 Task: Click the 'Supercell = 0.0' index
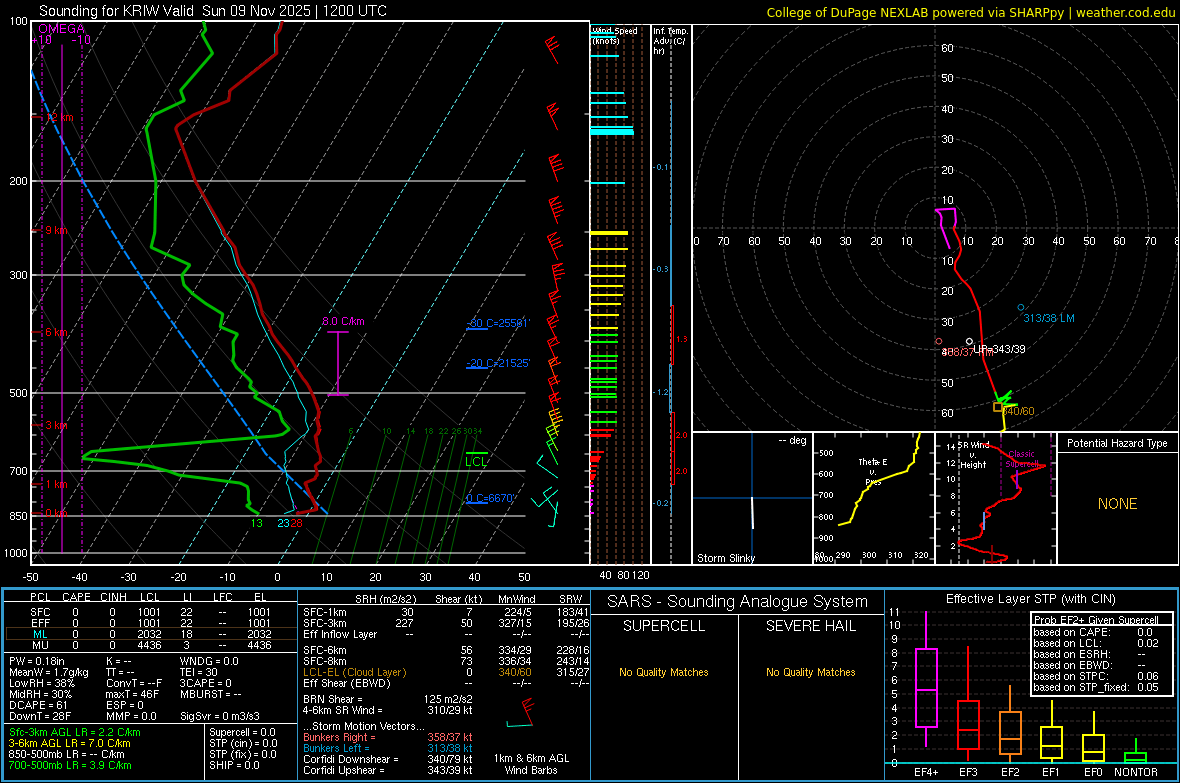242,732
